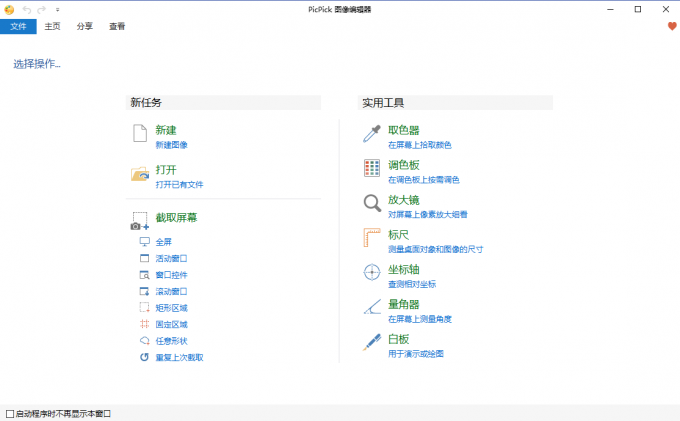The width and height of the screenshot is (680, 421).
Task: Click the active window capture icon
Action: [x=144, y=258]
